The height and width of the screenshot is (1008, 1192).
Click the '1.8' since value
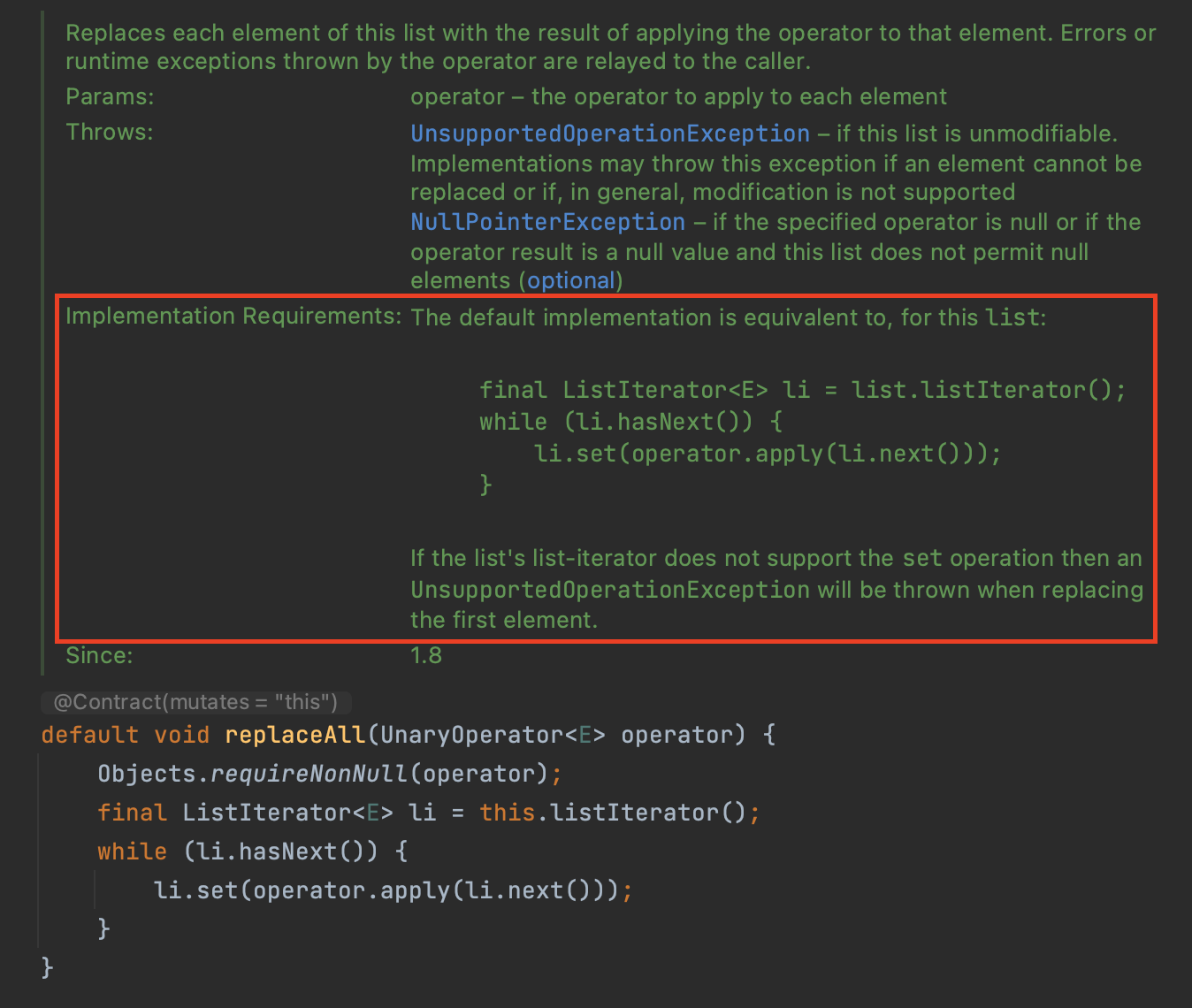click(426, 655)
